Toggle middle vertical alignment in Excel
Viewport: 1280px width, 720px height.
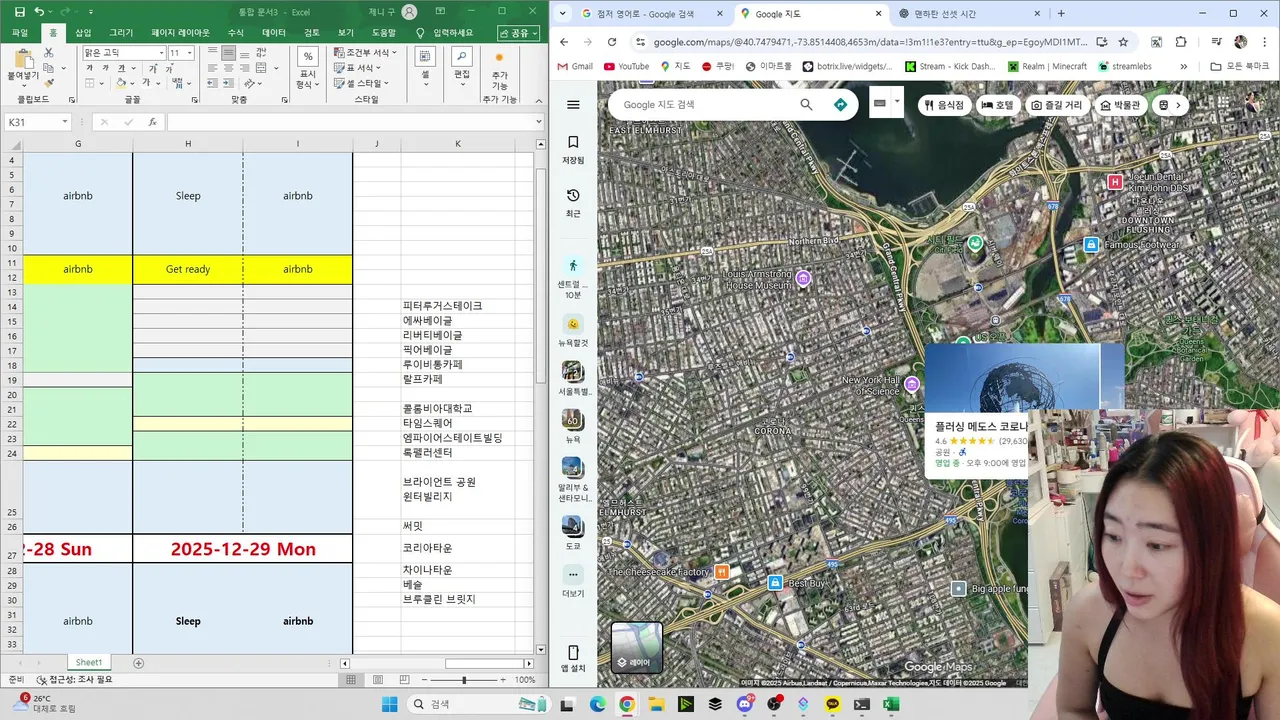click(x=229, y=53)
